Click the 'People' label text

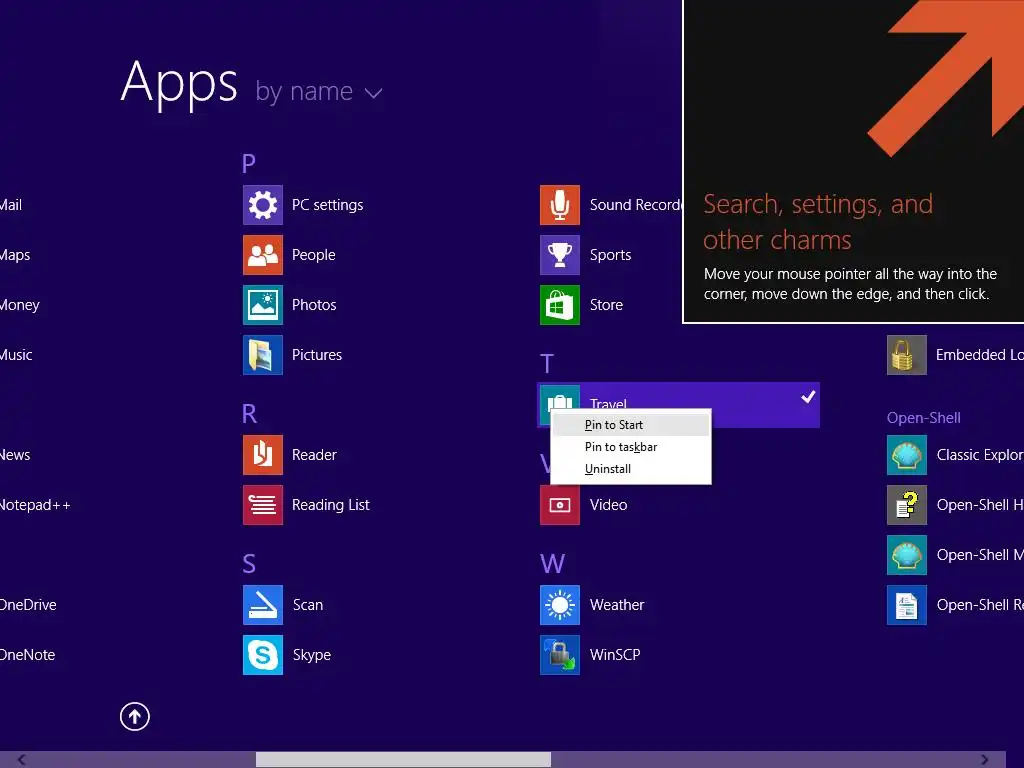(313, 255)
